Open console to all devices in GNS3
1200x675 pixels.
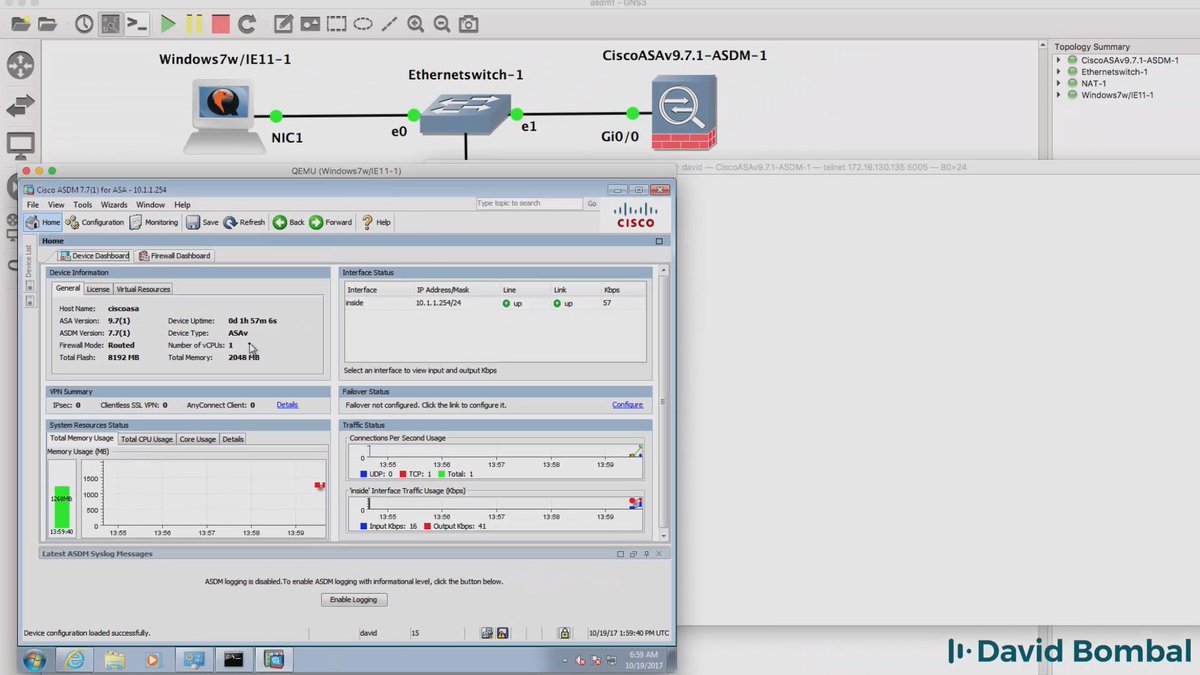137,23
